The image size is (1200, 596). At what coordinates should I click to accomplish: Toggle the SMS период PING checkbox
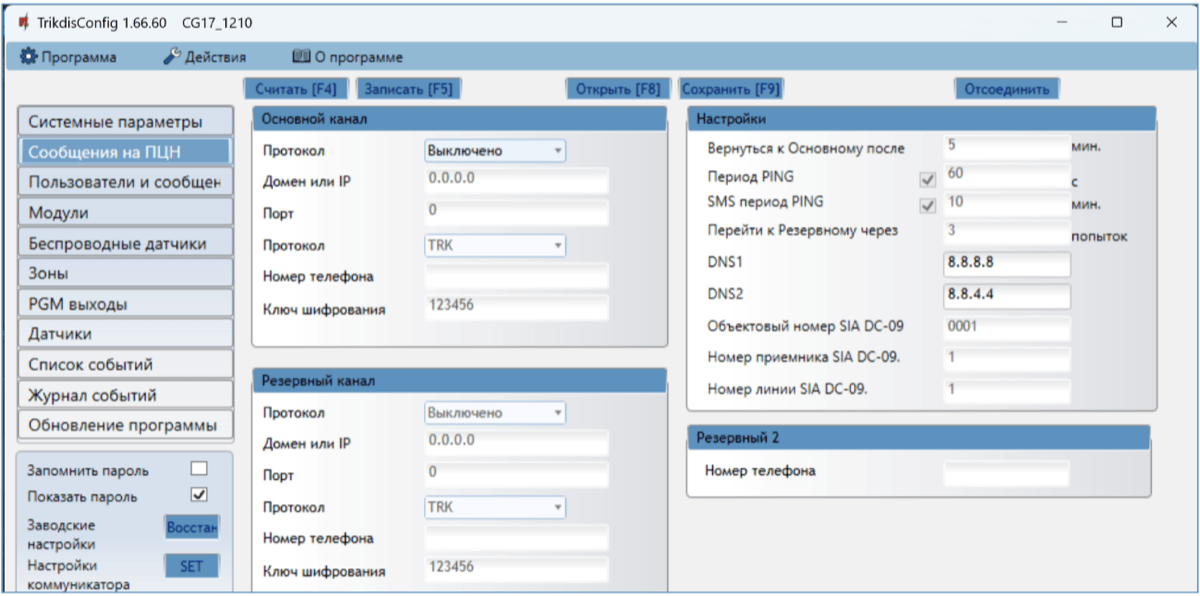point(927,206)
